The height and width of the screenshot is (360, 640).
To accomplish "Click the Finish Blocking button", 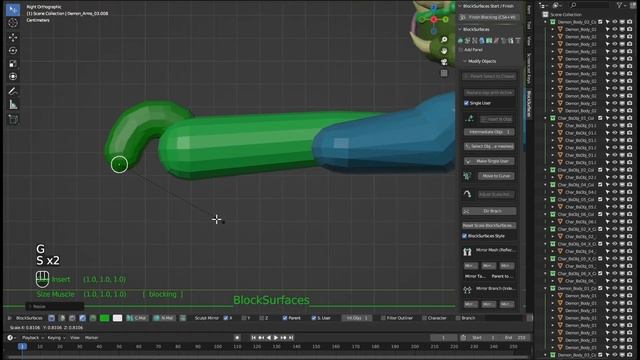I will point(489,18).
